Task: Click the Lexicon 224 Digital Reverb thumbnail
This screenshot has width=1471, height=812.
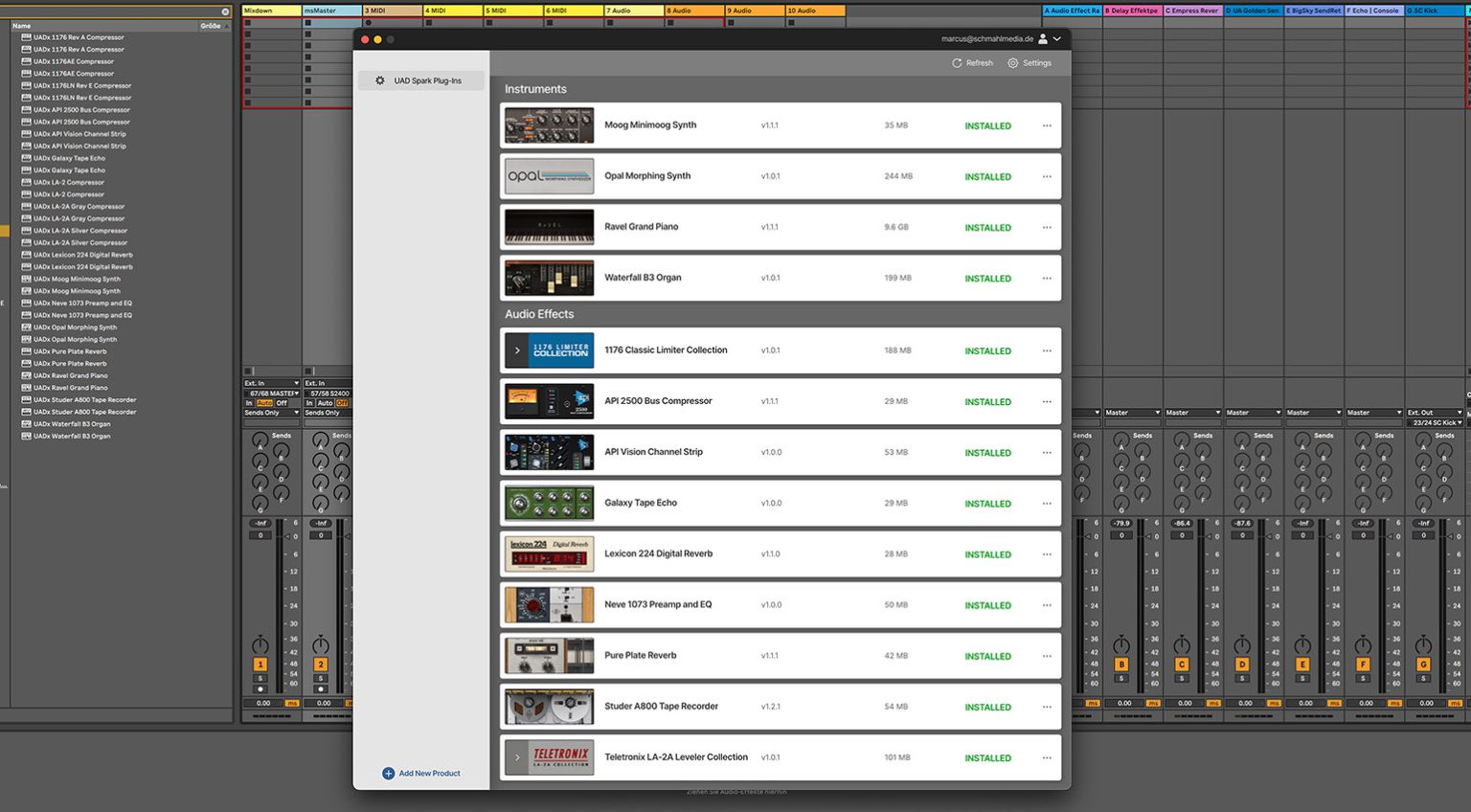Action: [548, 553]
